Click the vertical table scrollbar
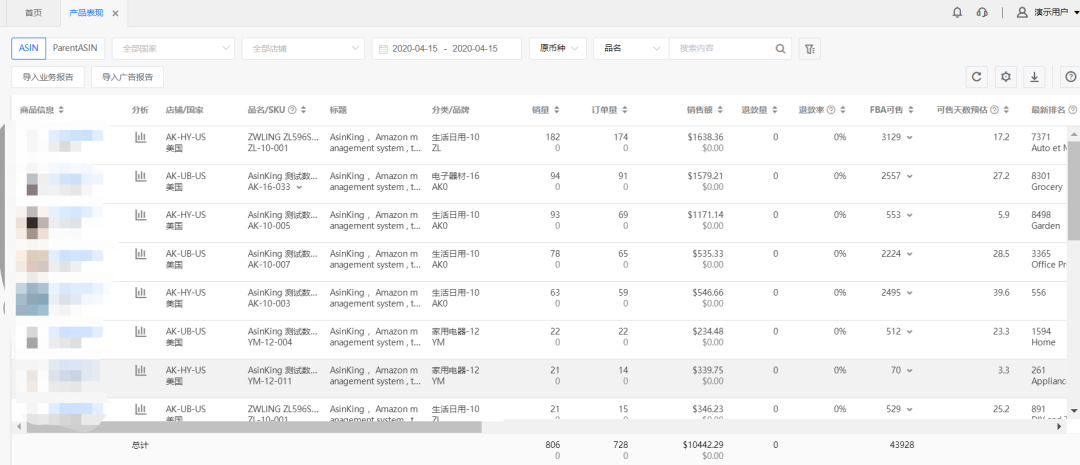The width and height of the screenshot is (1080, 465). 1074,192
